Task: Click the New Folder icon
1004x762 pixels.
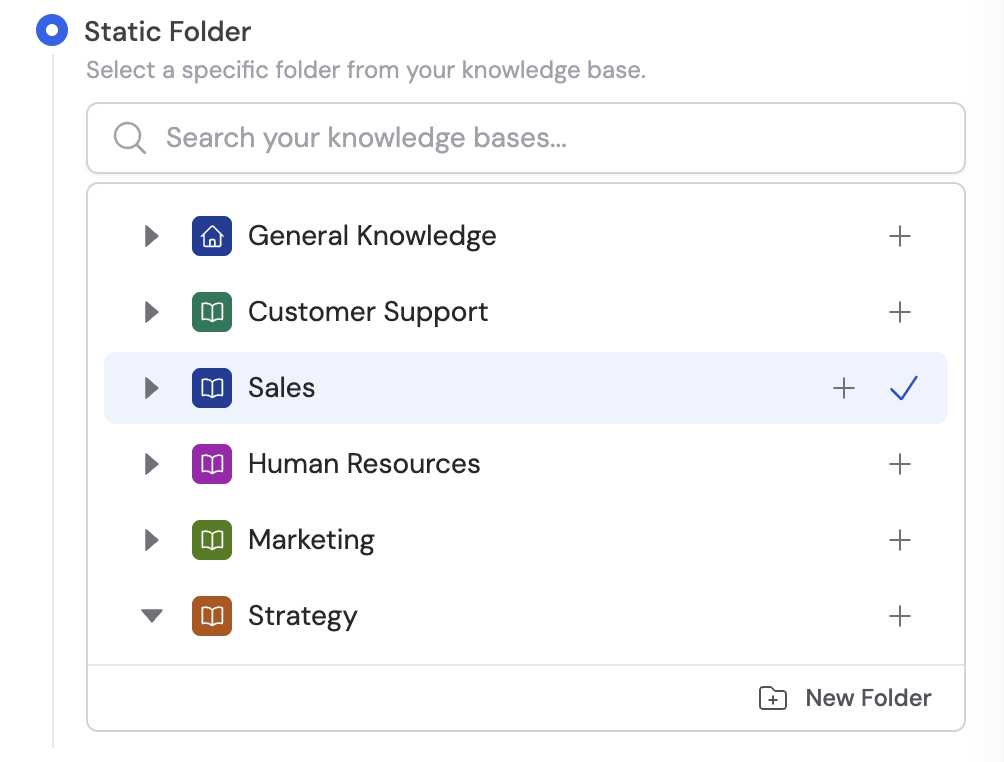Action: (772, 698)
